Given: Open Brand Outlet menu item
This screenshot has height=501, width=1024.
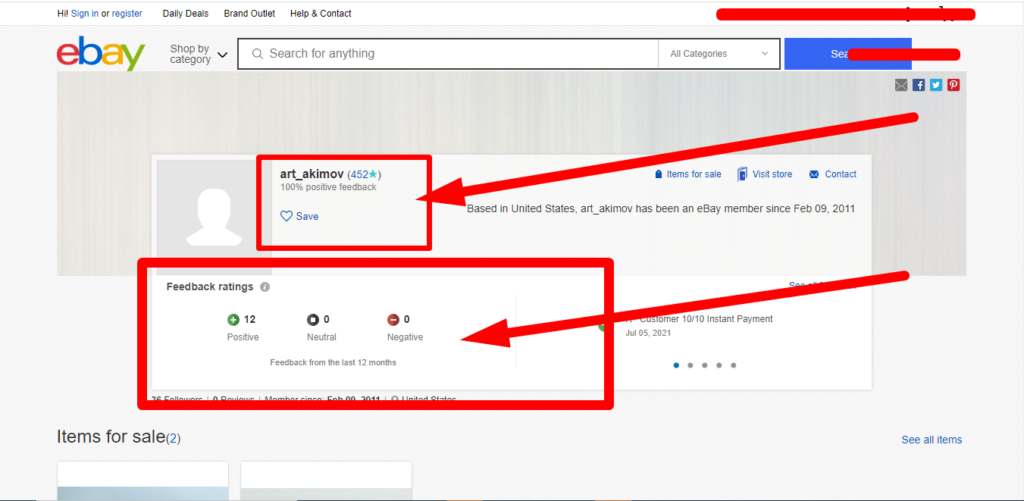Looking at the screenshot, I should coord(249,13).
